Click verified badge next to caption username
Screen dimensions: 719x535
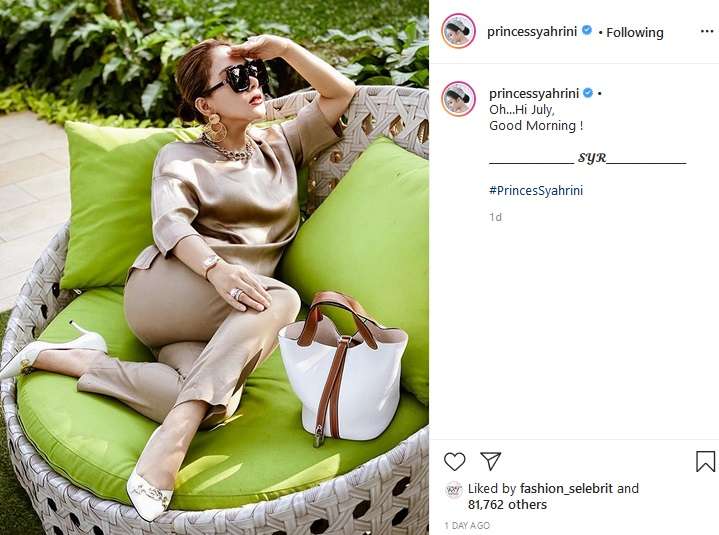[x=587, y=93]
